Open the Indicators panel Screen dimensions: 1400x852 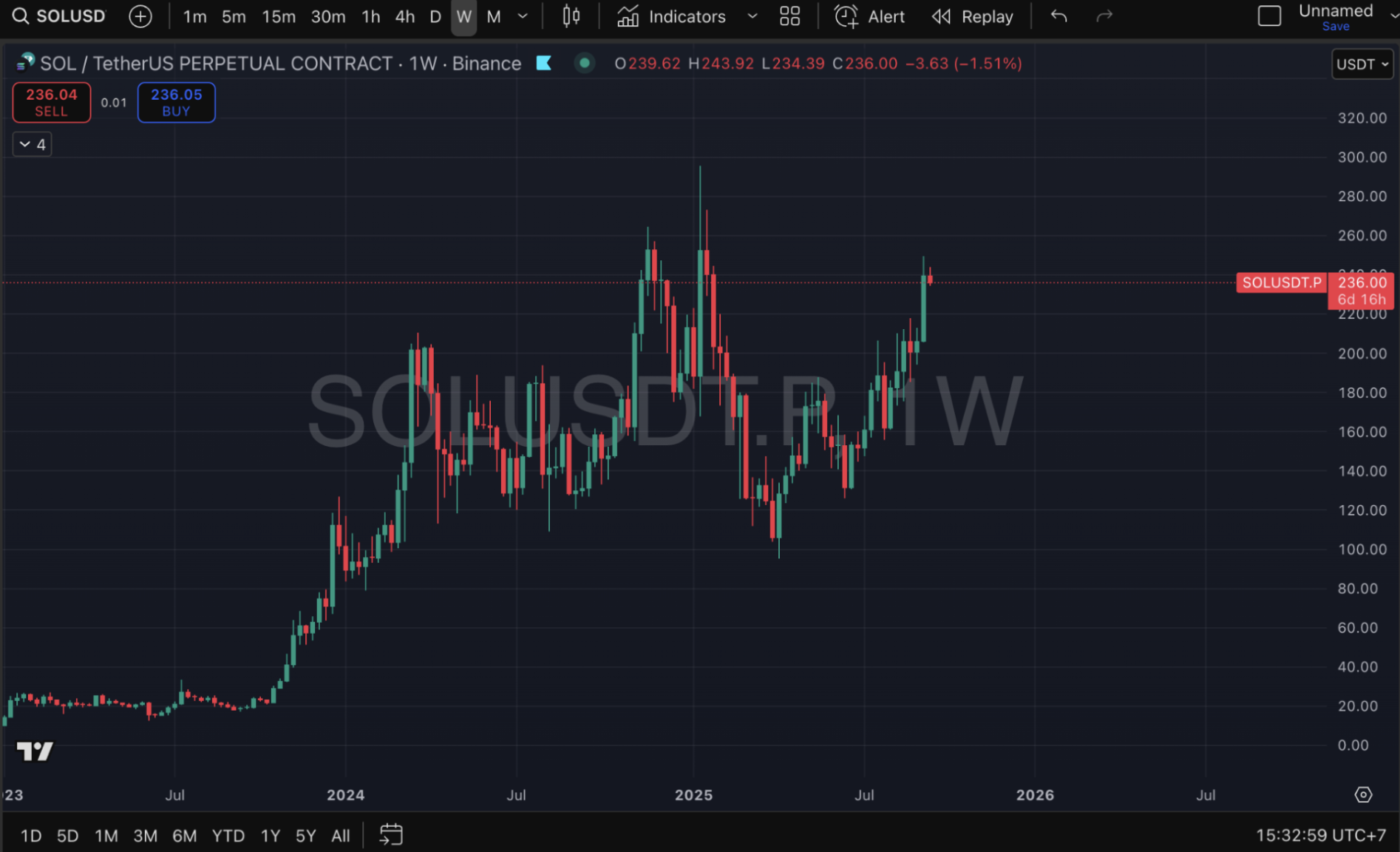click(672, 16)
